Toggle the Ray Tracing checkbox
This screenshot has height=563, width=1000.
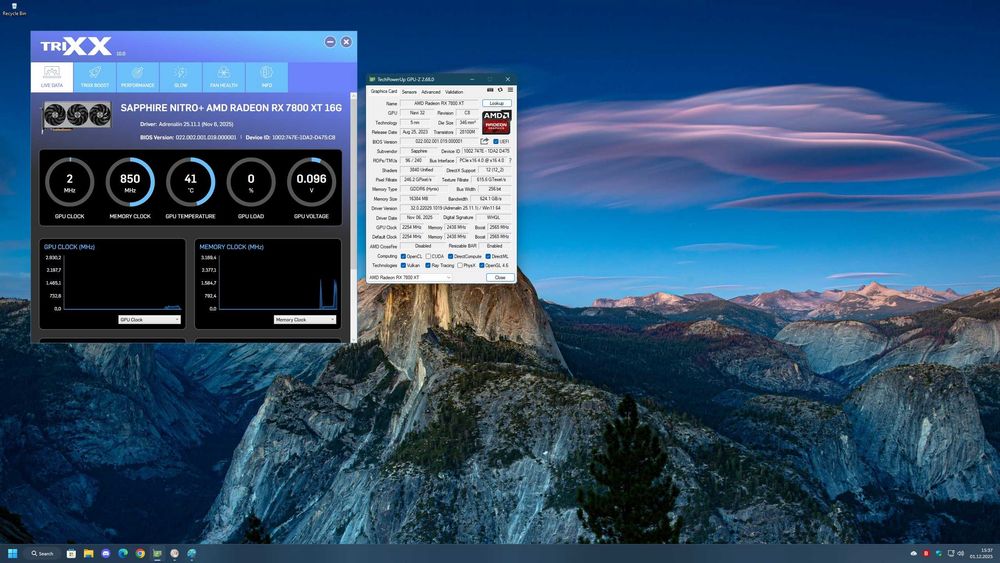[x=428, y=265]
